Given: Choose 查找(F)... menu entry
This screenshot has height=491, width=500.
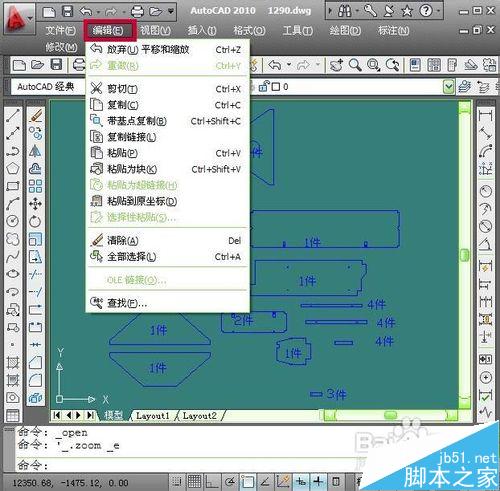Looking at the screenshot, I should 167,303.
